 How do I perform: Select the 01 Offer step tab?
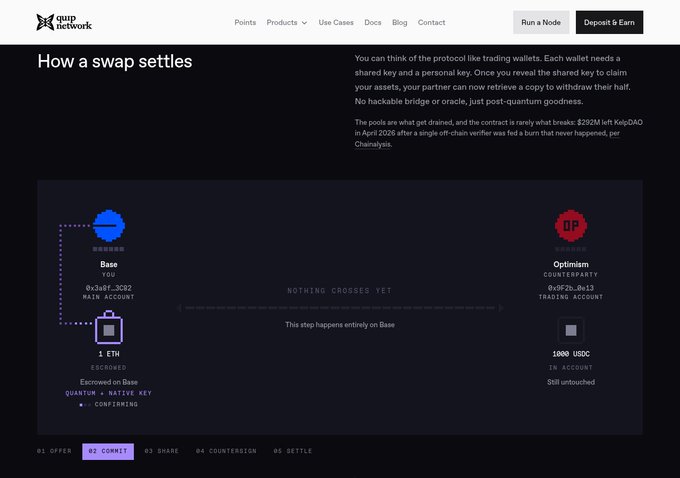(x=54, y=451)
